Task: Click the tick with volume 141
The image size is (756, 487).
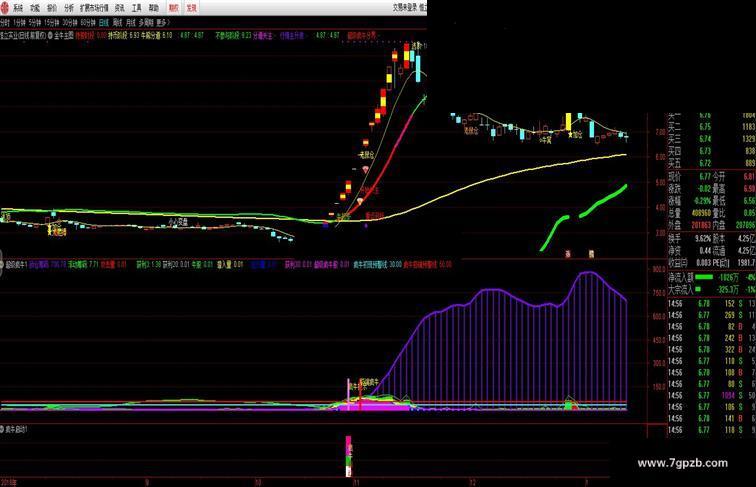Action: coord(712,419)
